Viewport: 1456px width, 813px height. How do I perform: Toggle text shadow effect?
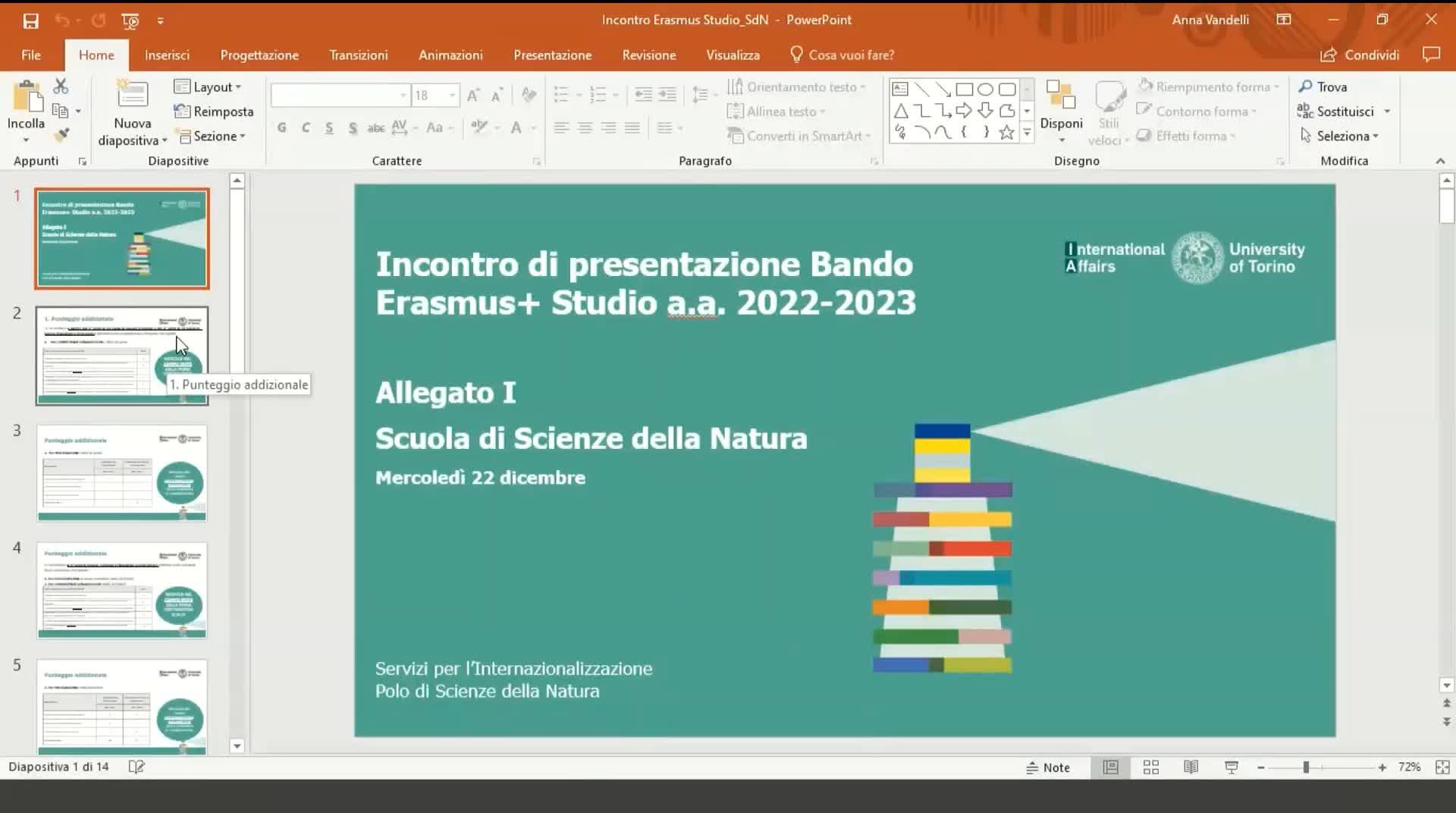pos(353,127)
